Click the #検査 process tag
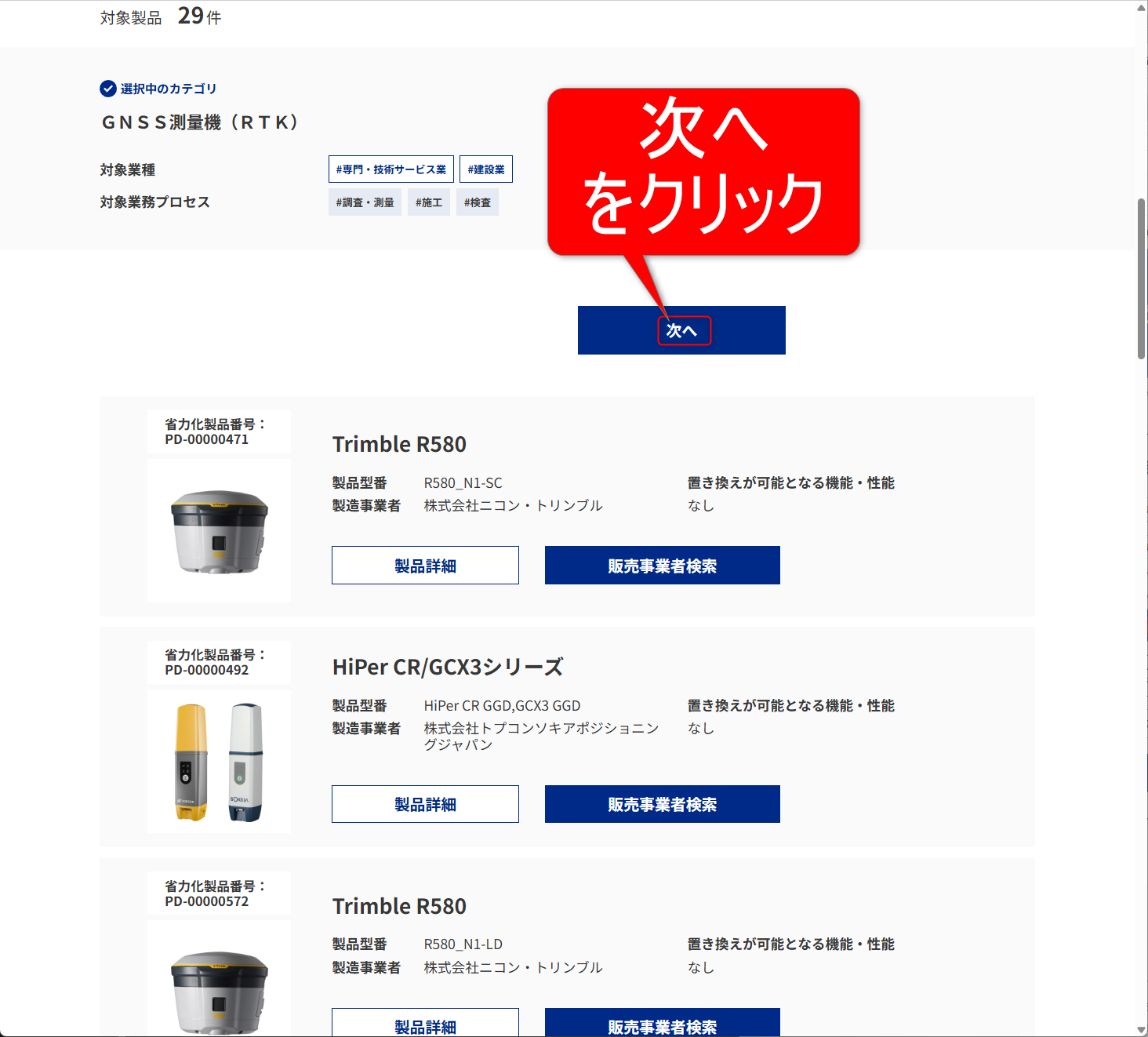1148x1037 pixels. coord(477,202)
